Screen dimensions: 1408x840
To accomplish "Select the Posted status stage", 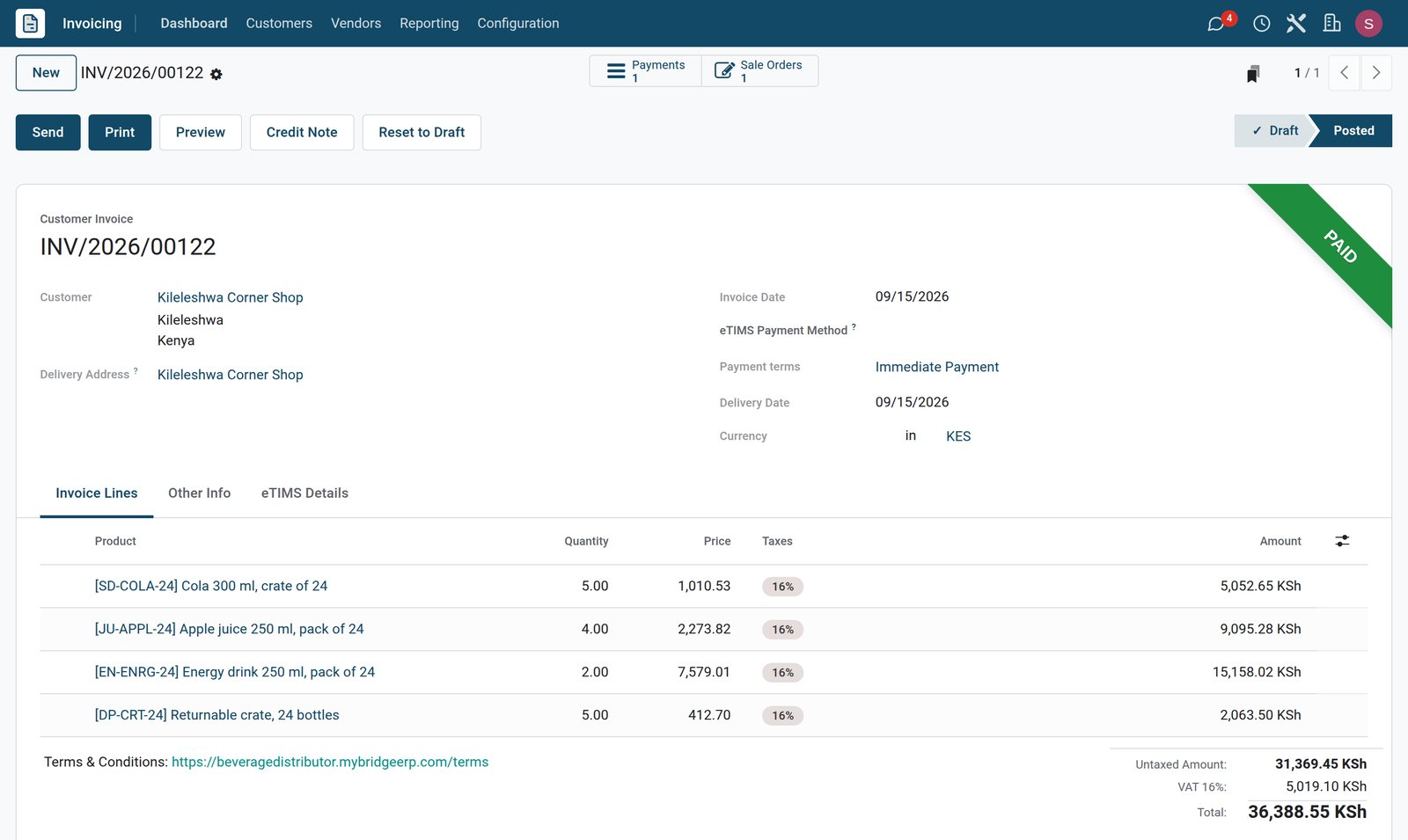I will 1353,131.
